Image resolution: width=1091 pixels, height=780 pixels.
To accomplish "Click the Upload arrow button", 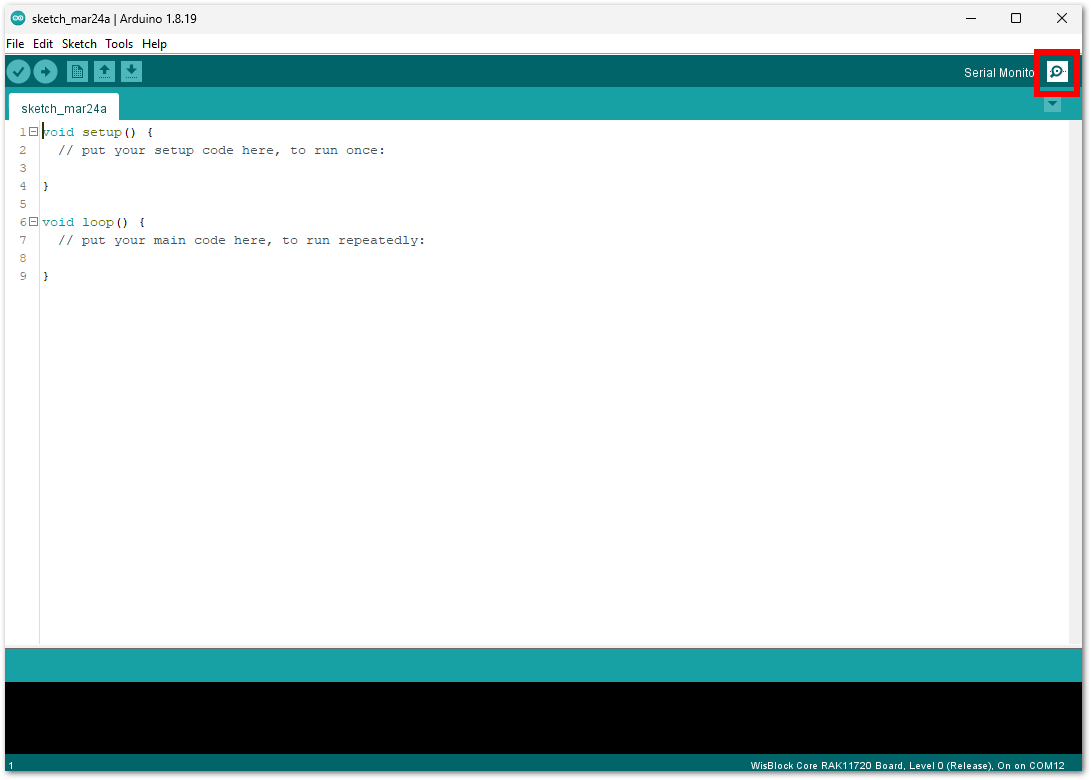I will pyautogui.click(x=46, y=72).
